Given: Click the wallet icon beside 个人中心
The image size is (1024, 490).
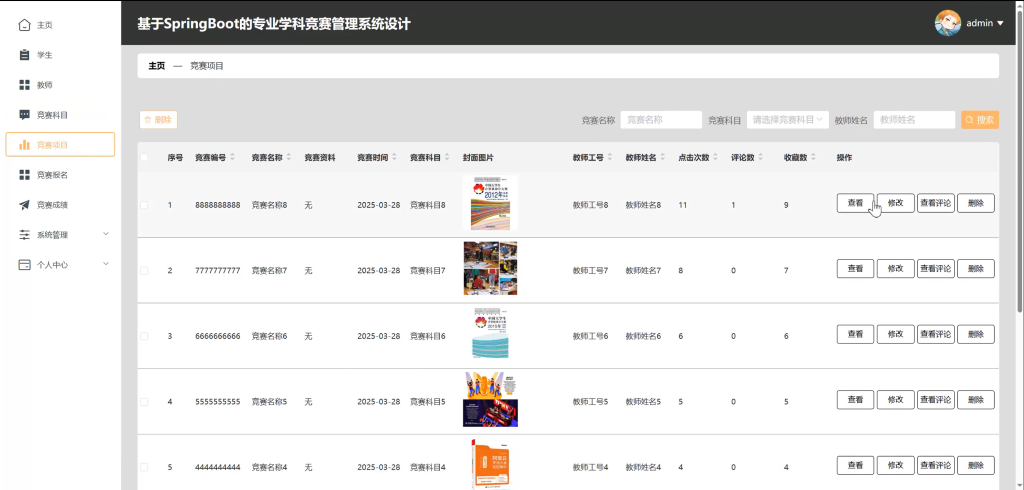Looking at the screenshot, I should tap(24, 265).
